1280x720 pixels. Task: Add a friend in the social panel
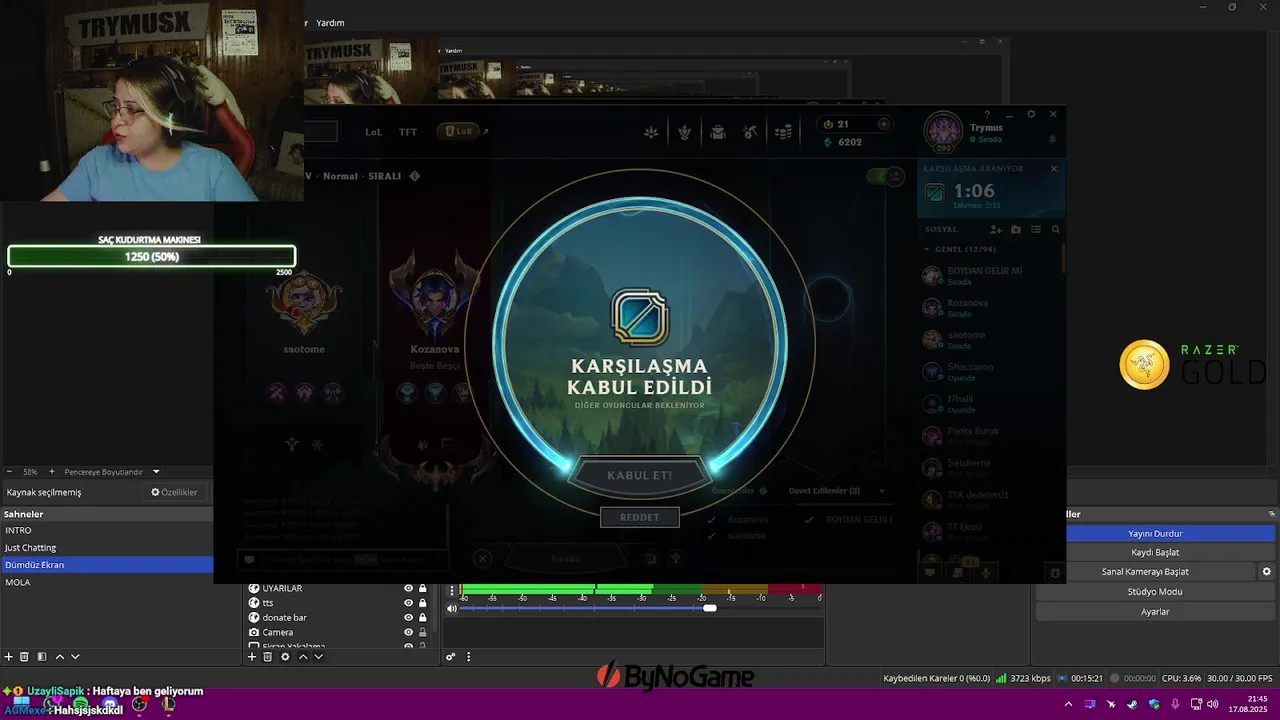coord(996,229)
